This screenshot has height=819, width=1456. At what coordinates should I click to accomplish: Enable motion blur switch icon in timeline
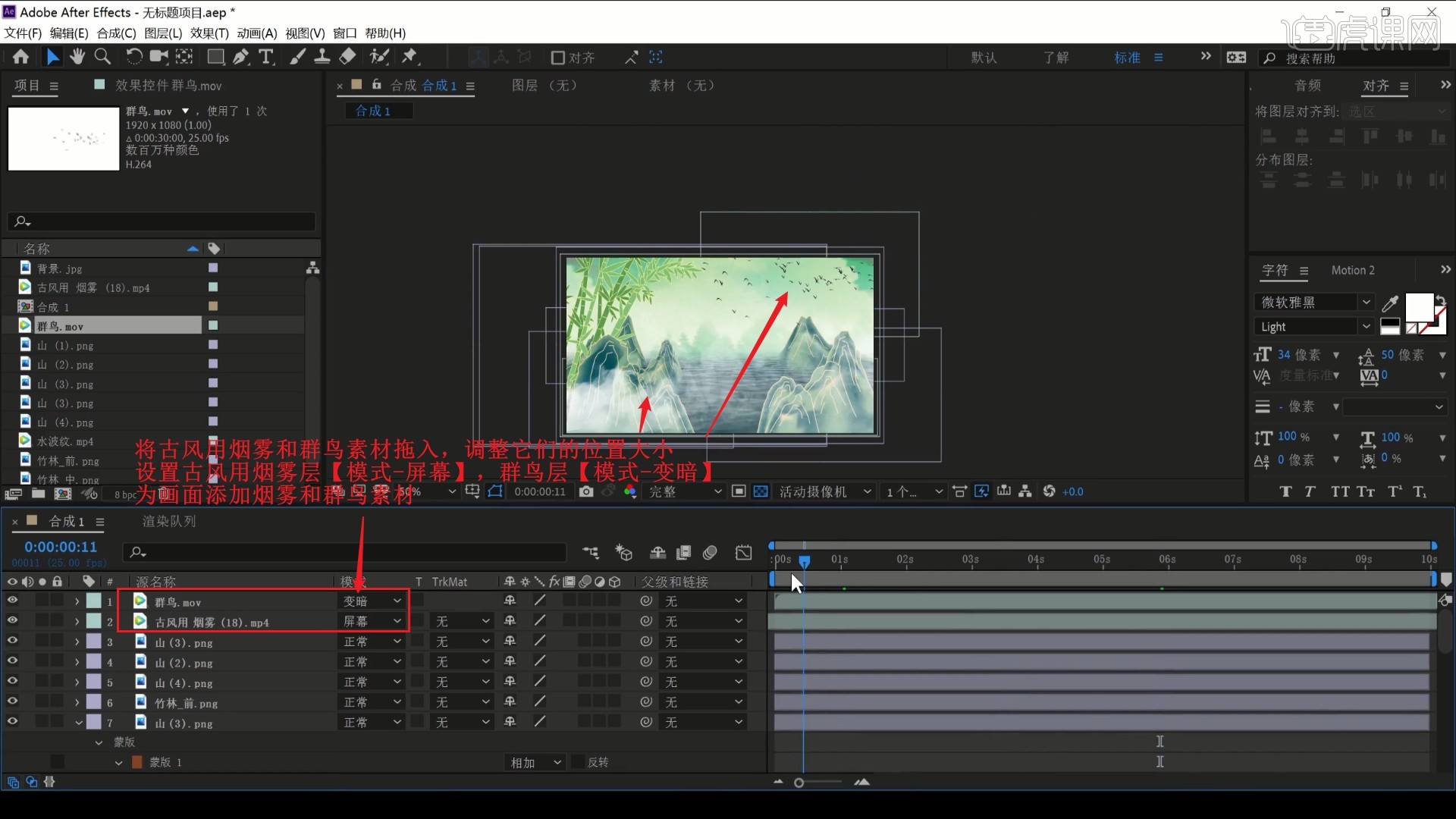(710, 553)
